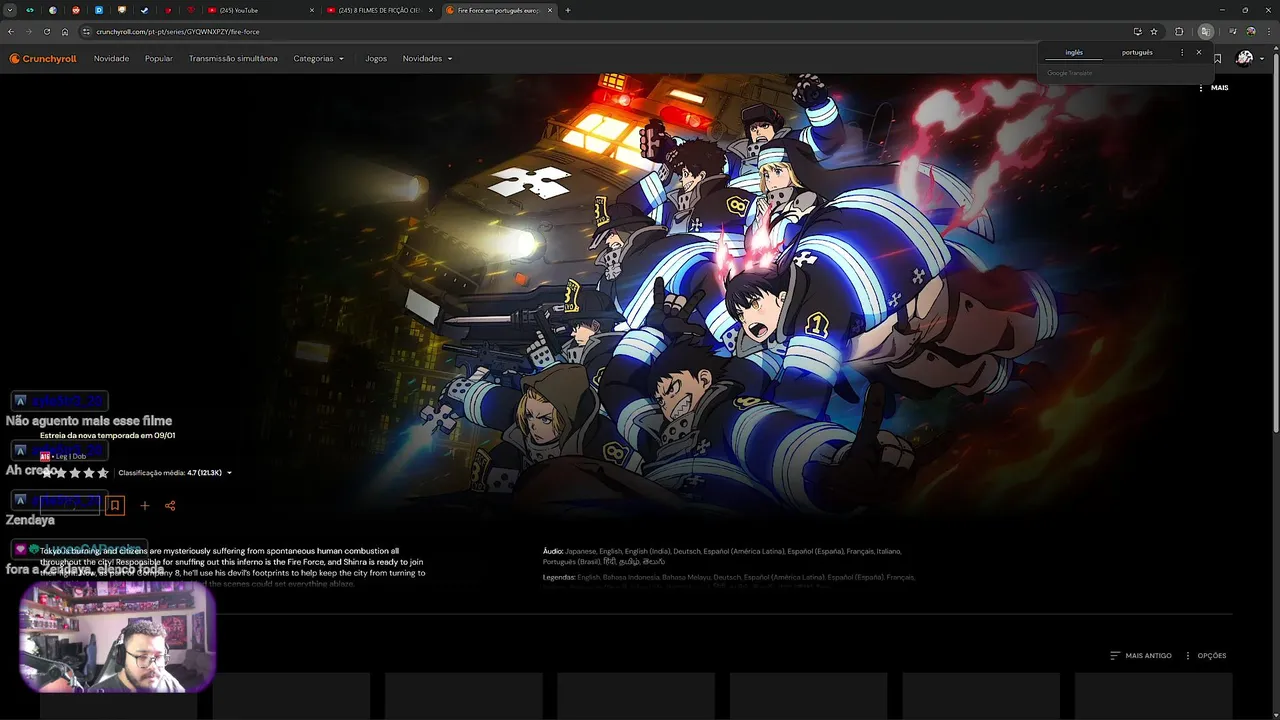Viewport: 1280px width, 720px height.
Task: Click the site info icon beside URL
Action: click(x=87, y=31)
